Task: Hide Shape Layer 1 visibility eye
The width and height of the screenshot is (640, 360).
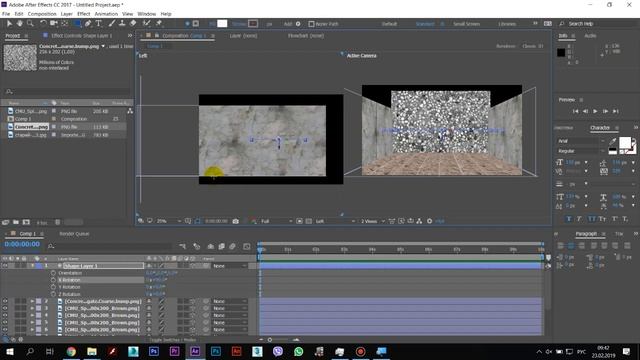Action: click(5, 266)
